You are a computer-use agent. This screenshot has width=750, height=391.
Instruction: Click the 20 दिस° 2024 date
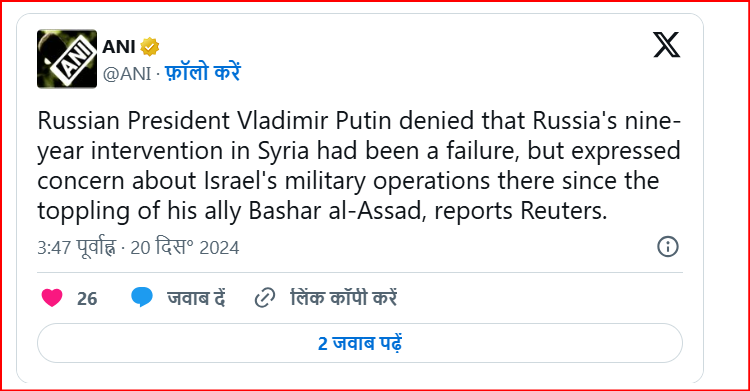click(185, 247)
